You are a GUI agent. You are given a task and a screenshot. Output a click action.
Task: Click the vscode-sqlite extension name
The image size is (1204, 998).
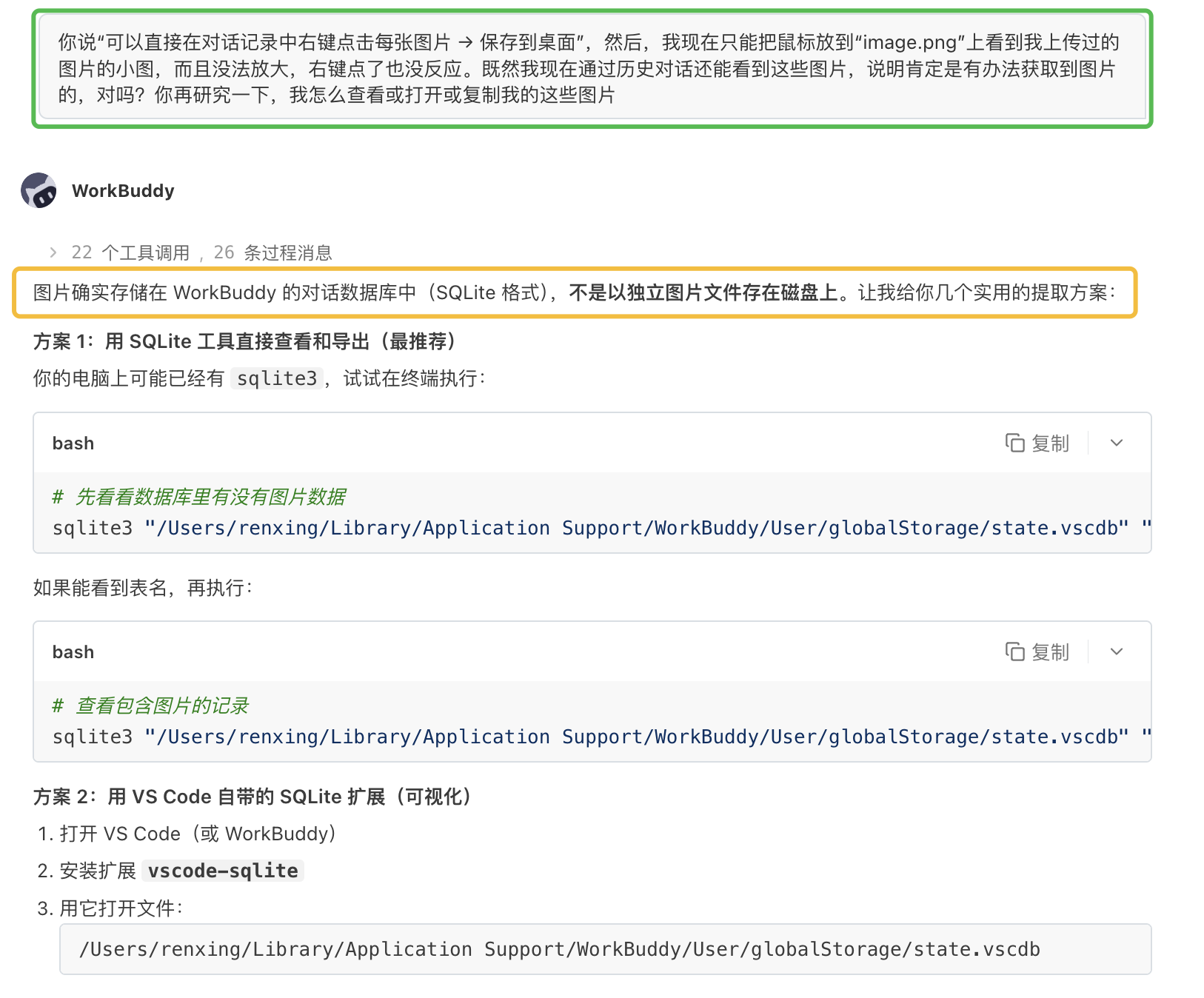[x=223, y=871]
